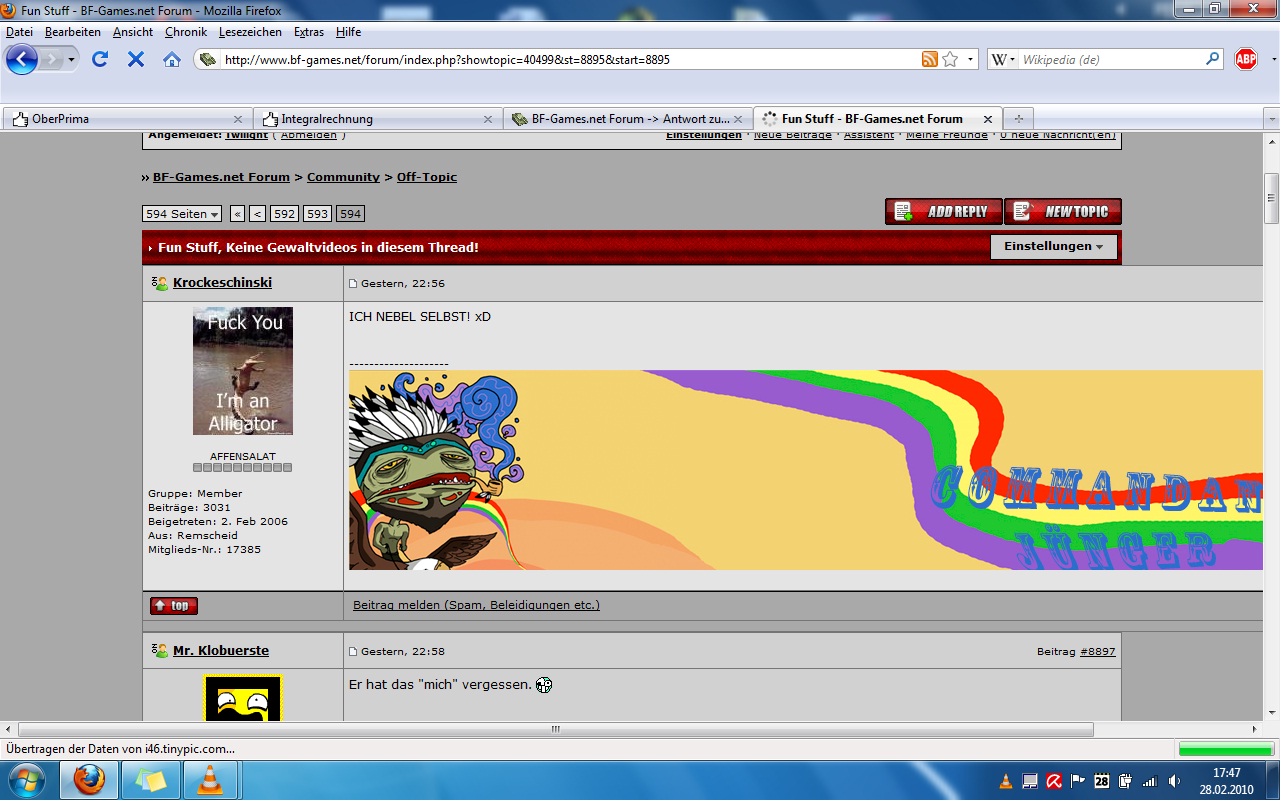Open the Bearbeiten menu
This screenshot has height=801, width=1281.
[73, 32]
